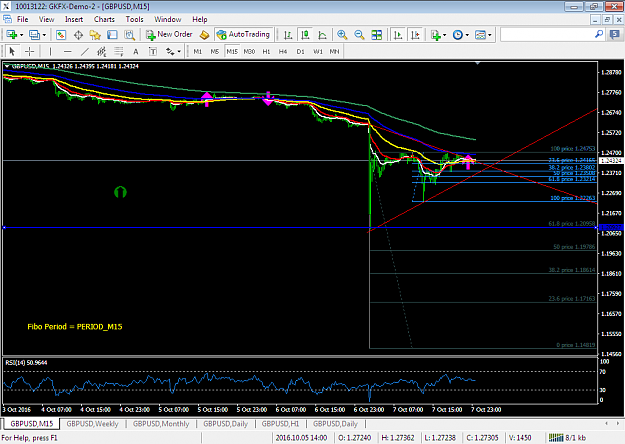Select the equidistant channel tool

(102, 51)
